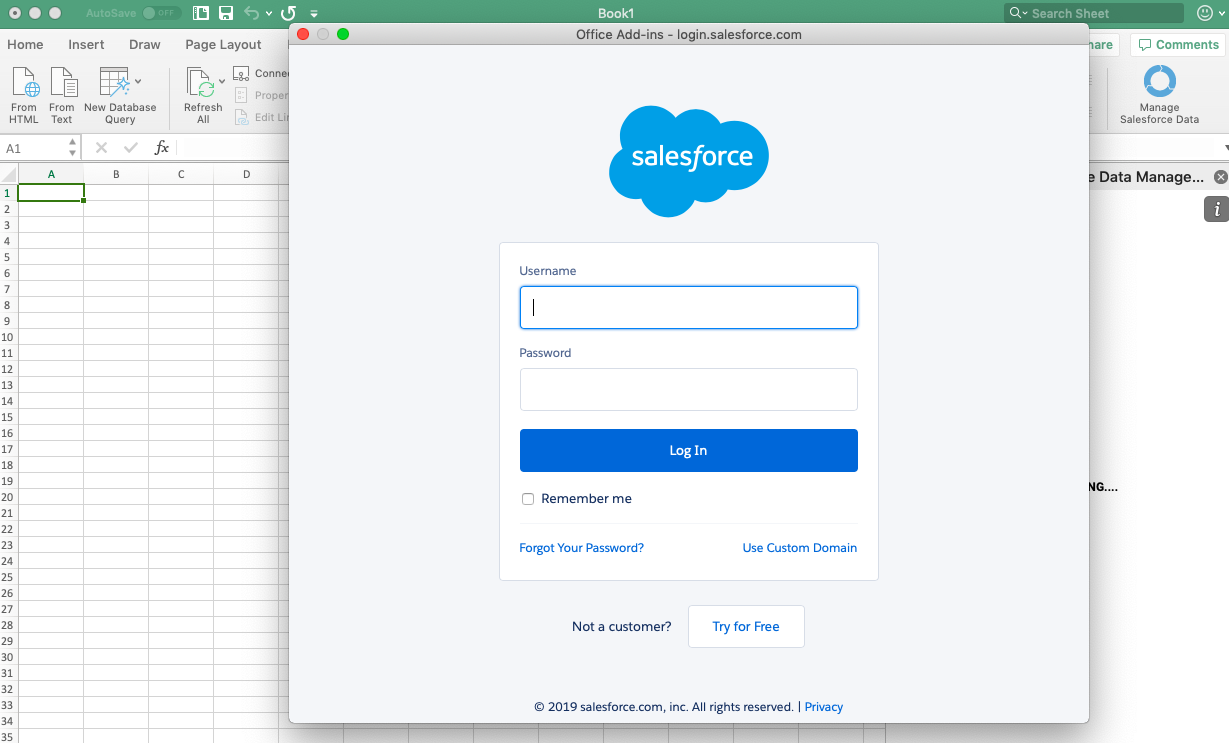Open the Page Layout ribbon tab
Screen dimensions: 1229x743
coord(223,44)
